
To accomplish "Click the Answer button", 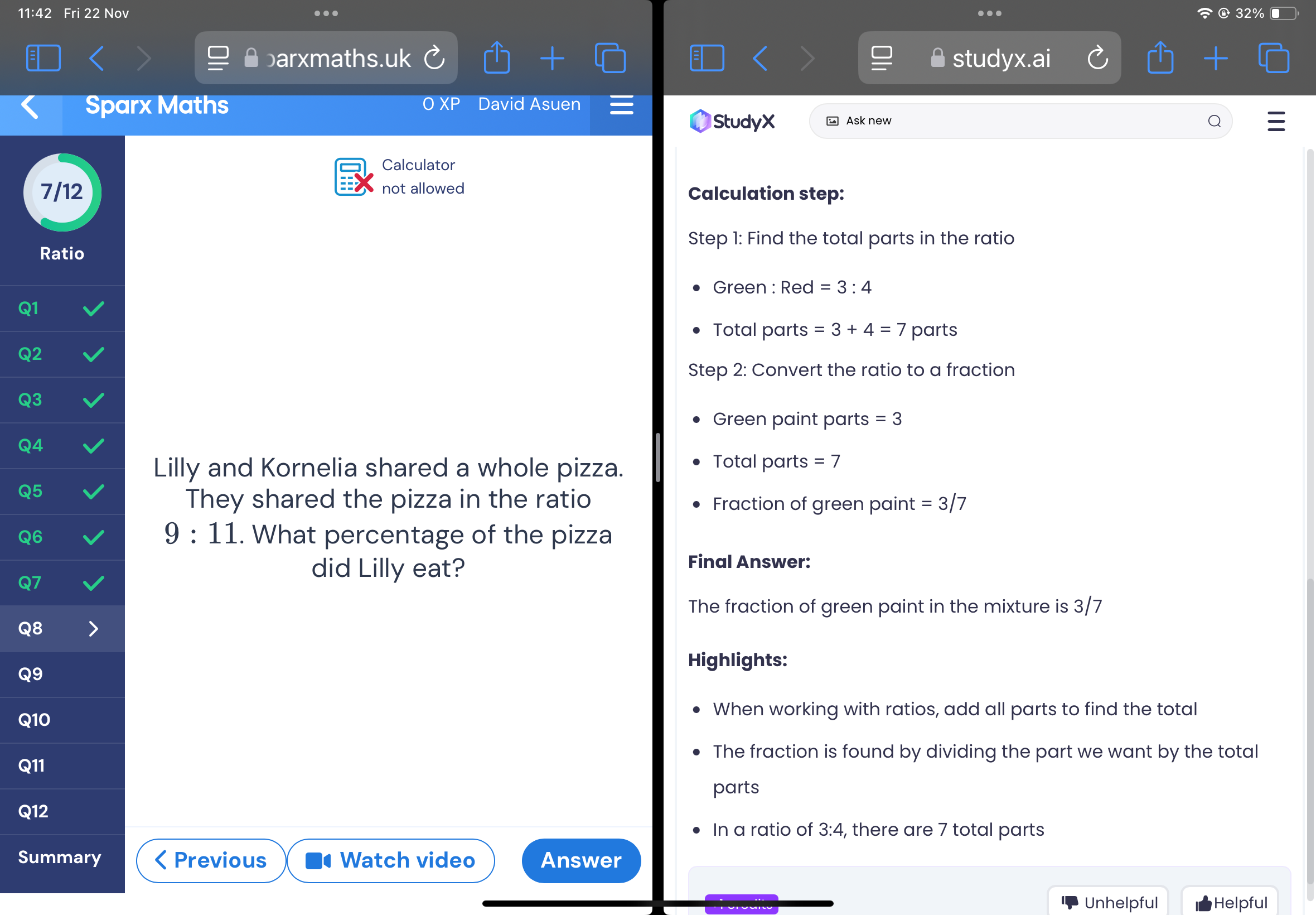I will [580, 859].
